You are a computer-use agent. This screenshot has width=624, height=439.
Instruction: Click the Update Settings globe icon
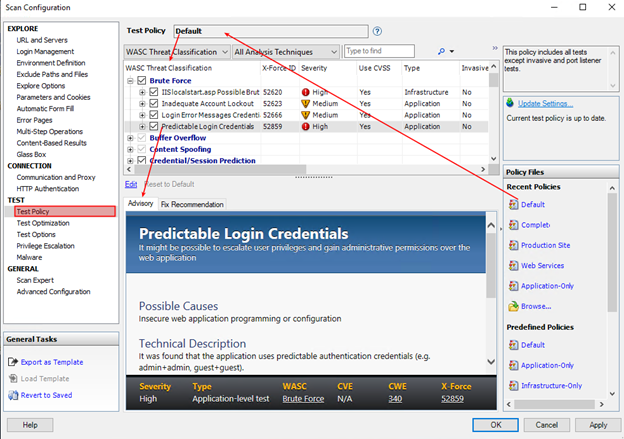point(510,103)
